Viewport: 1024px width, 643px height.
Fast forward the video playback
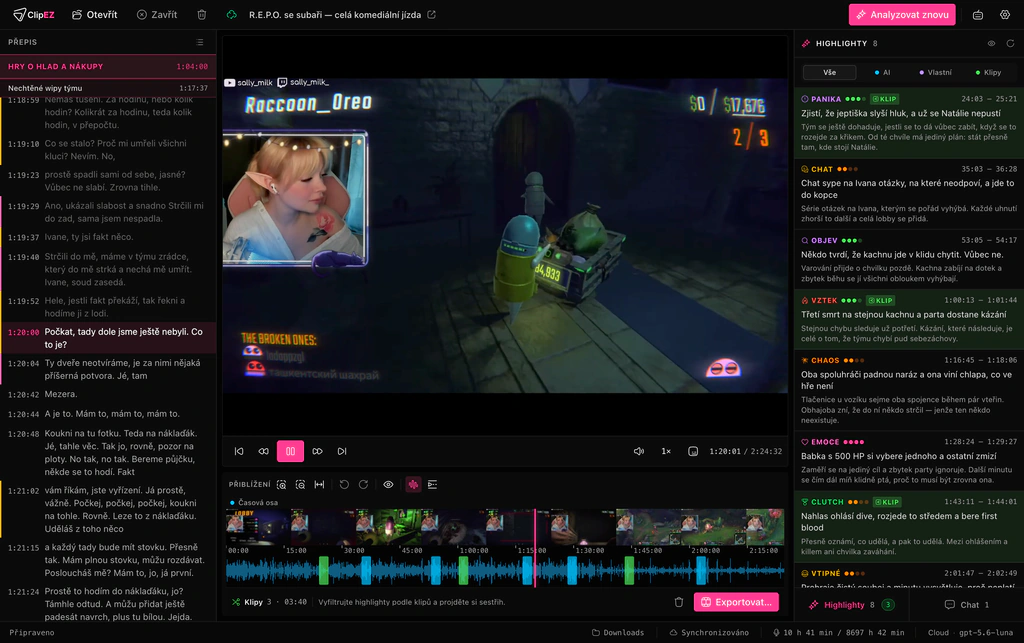click(317, 451)
